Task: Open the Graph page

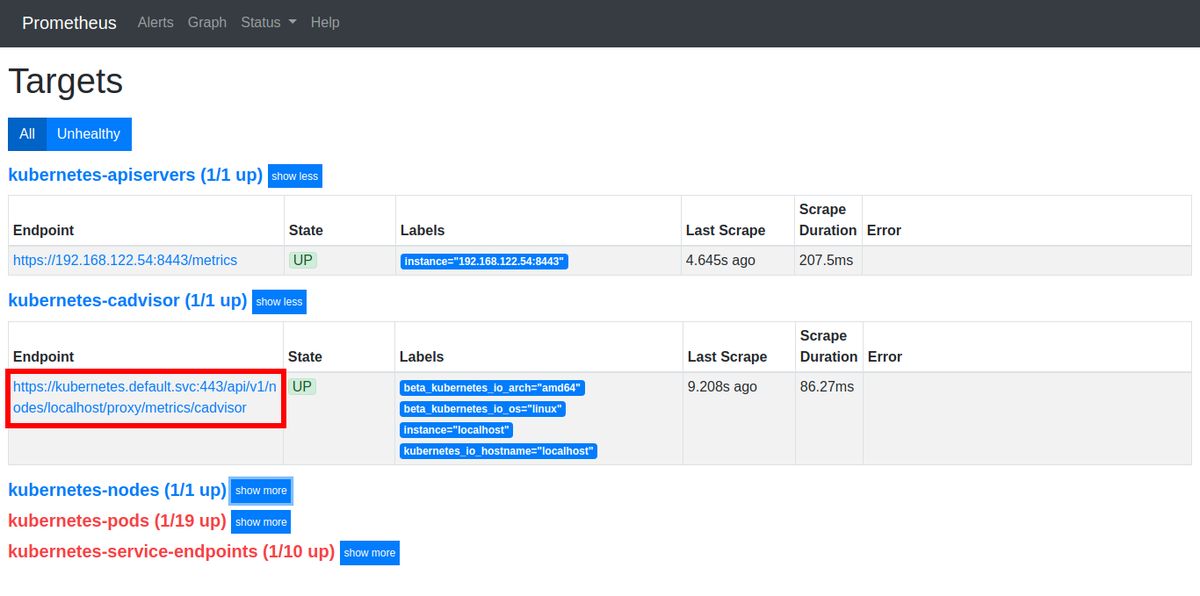Action: 207,22
